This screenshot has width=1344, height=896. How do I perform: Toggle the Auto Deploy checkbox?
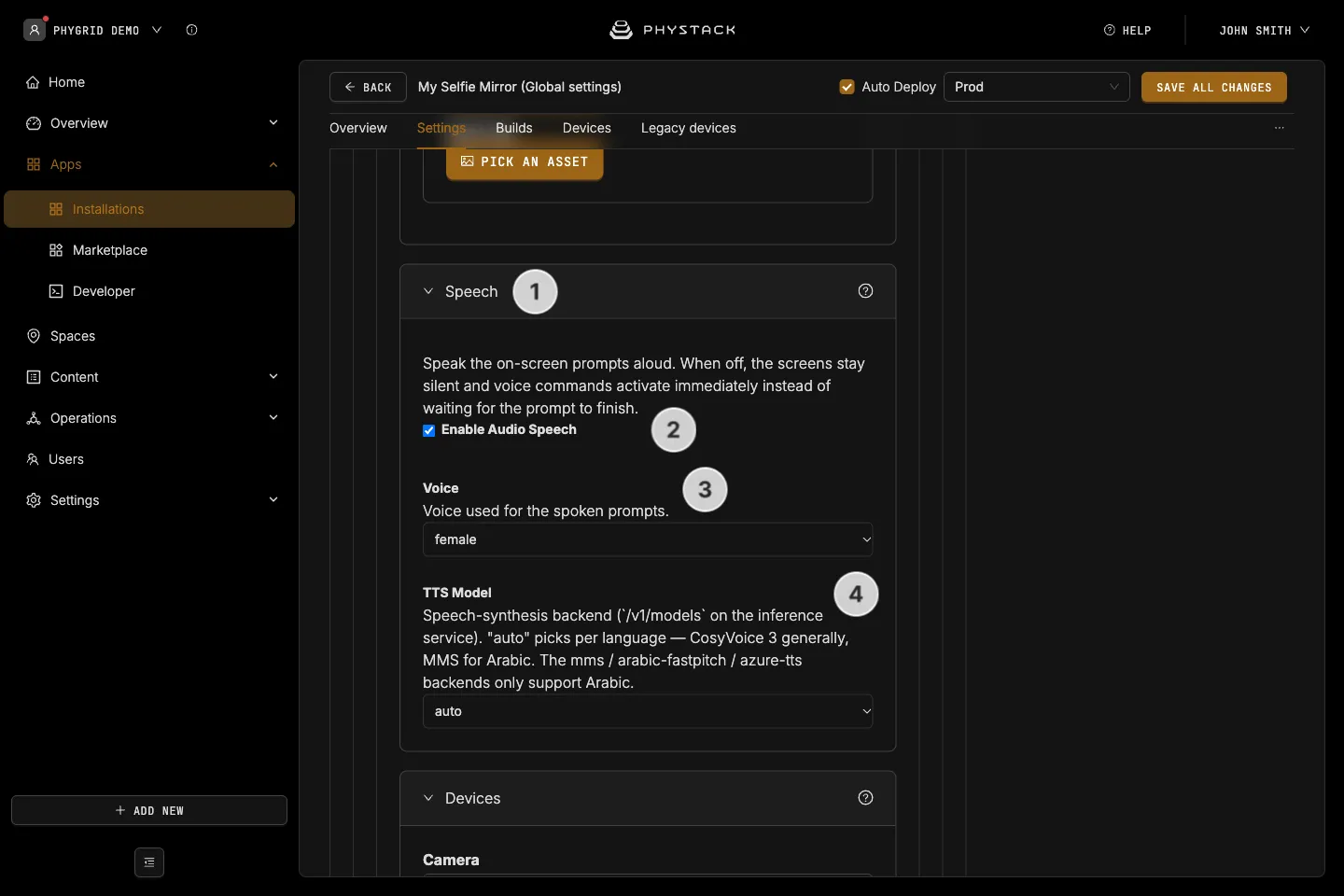(847, 87)
